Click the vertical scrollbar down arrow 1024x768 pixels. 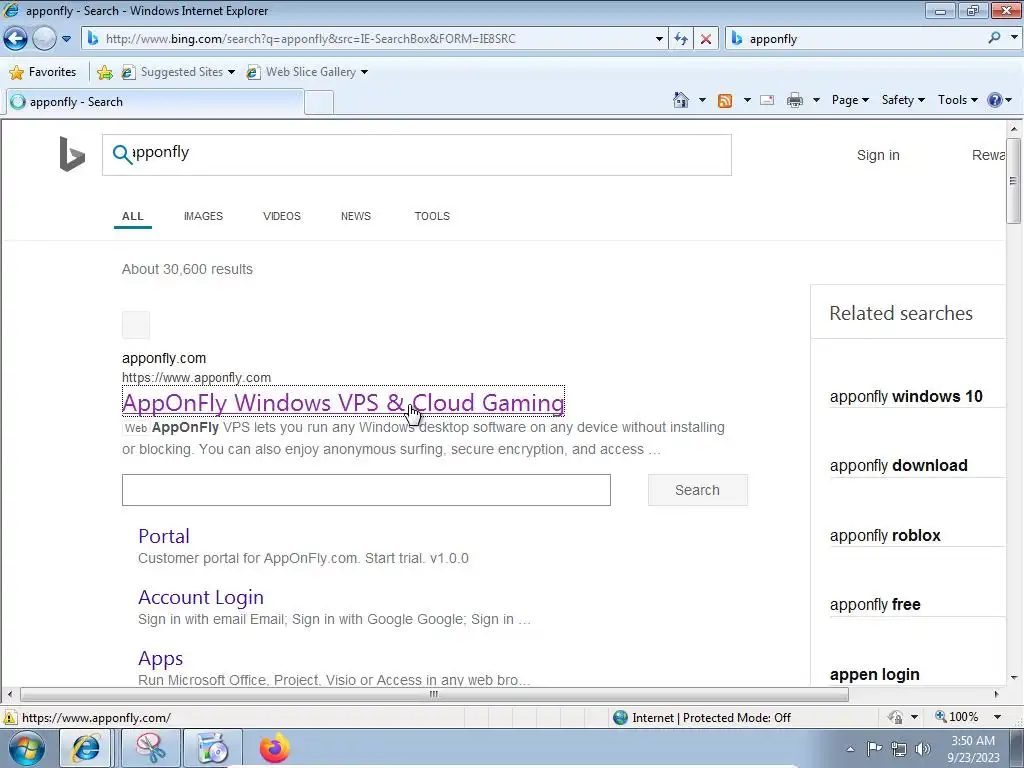click(x=1013, y=677)
